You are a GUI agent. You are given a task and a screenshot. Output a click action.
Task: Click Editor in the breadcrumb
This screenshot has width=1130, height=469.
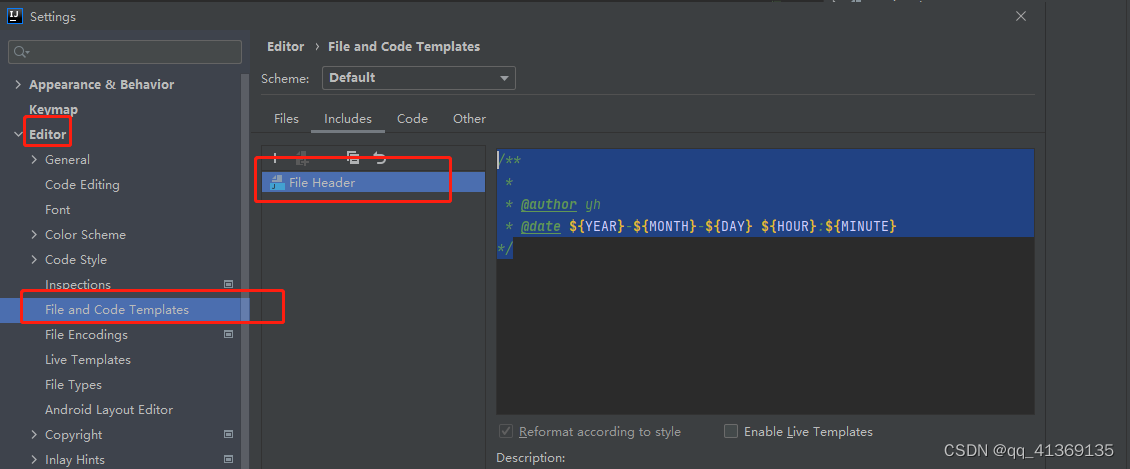[285, 47]
